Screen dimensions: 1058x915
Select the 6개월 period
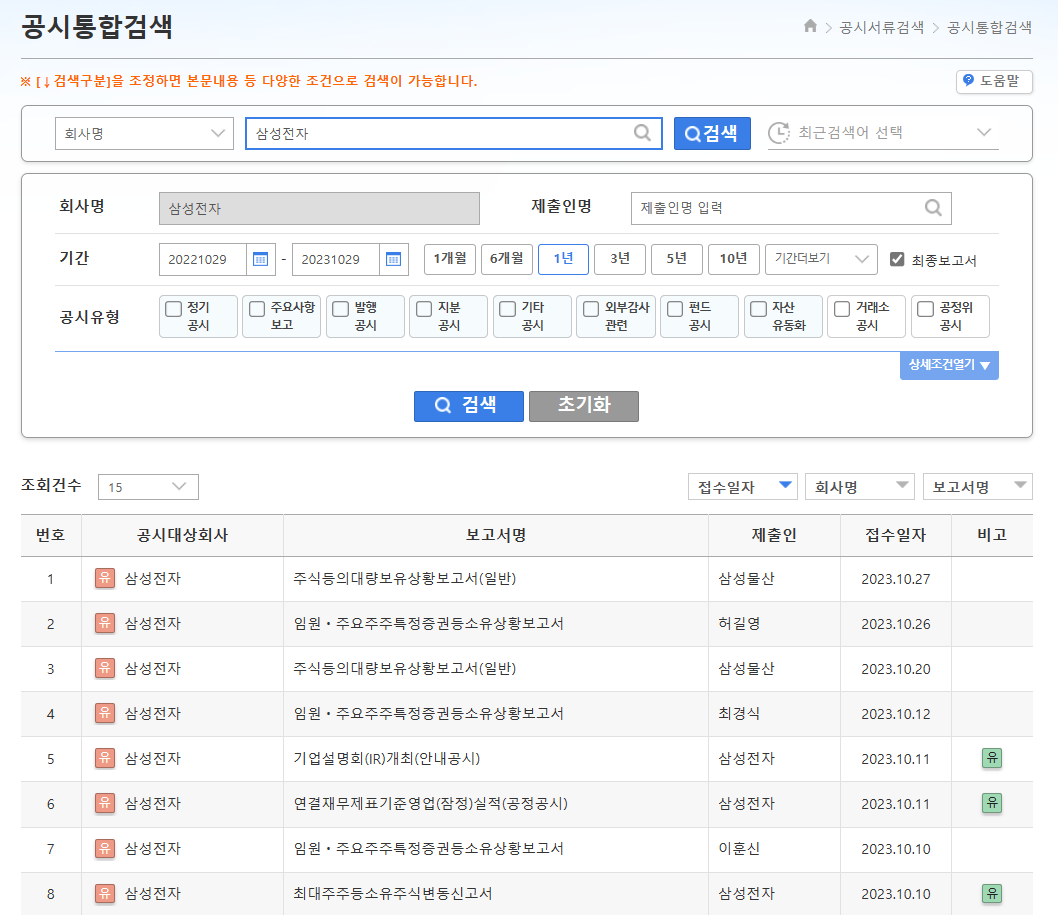507,259
